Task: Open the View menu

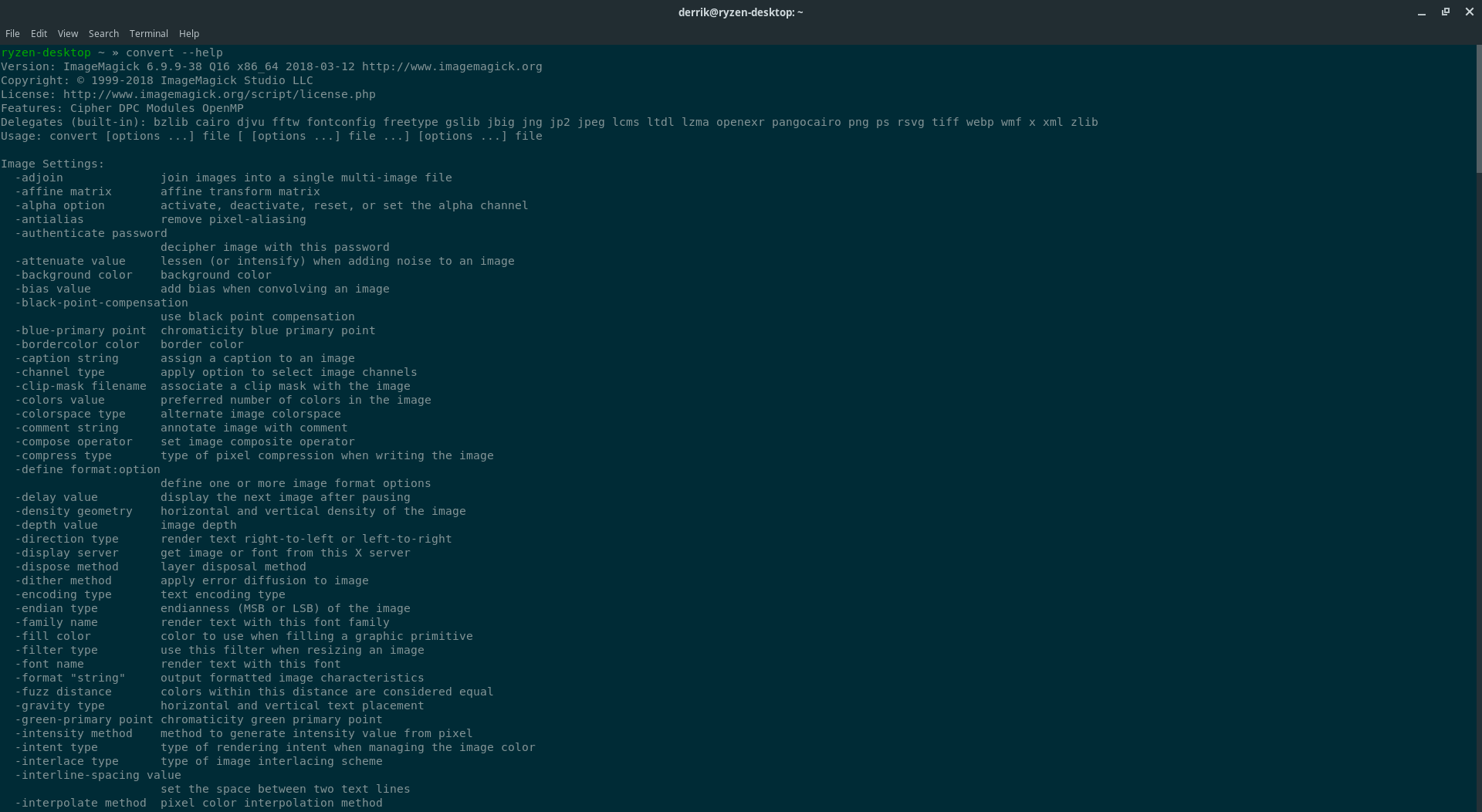Action: [x=67, y=33]
